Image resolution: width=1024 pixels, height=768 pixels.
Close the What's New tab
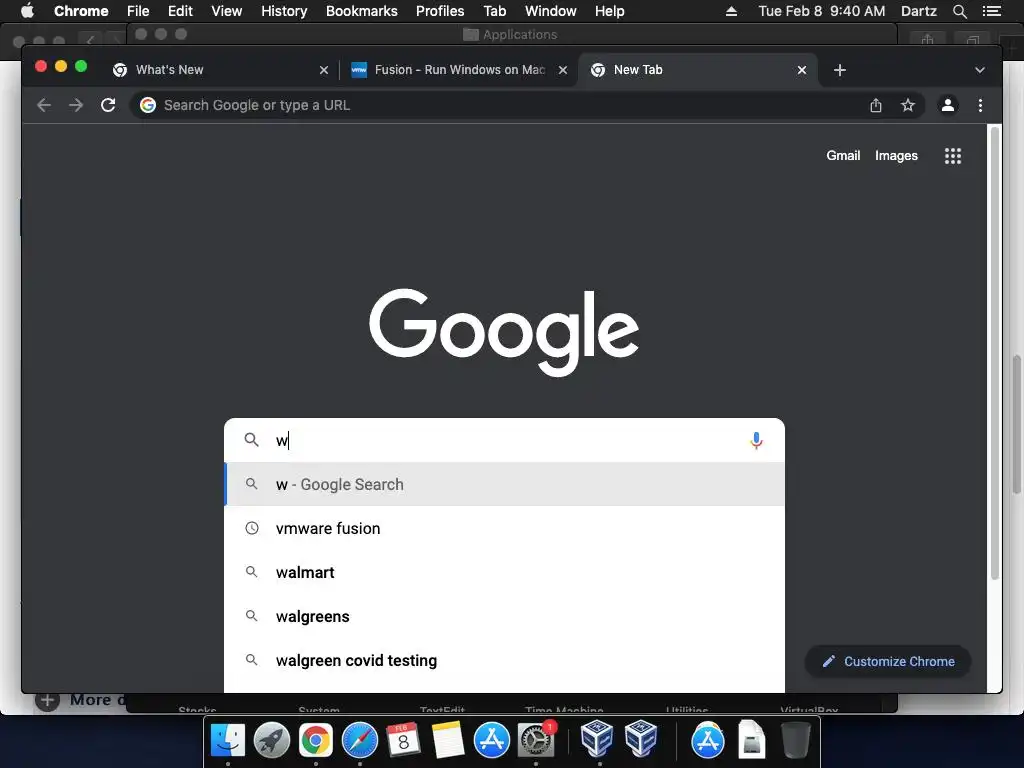click(x=323, y=70)
